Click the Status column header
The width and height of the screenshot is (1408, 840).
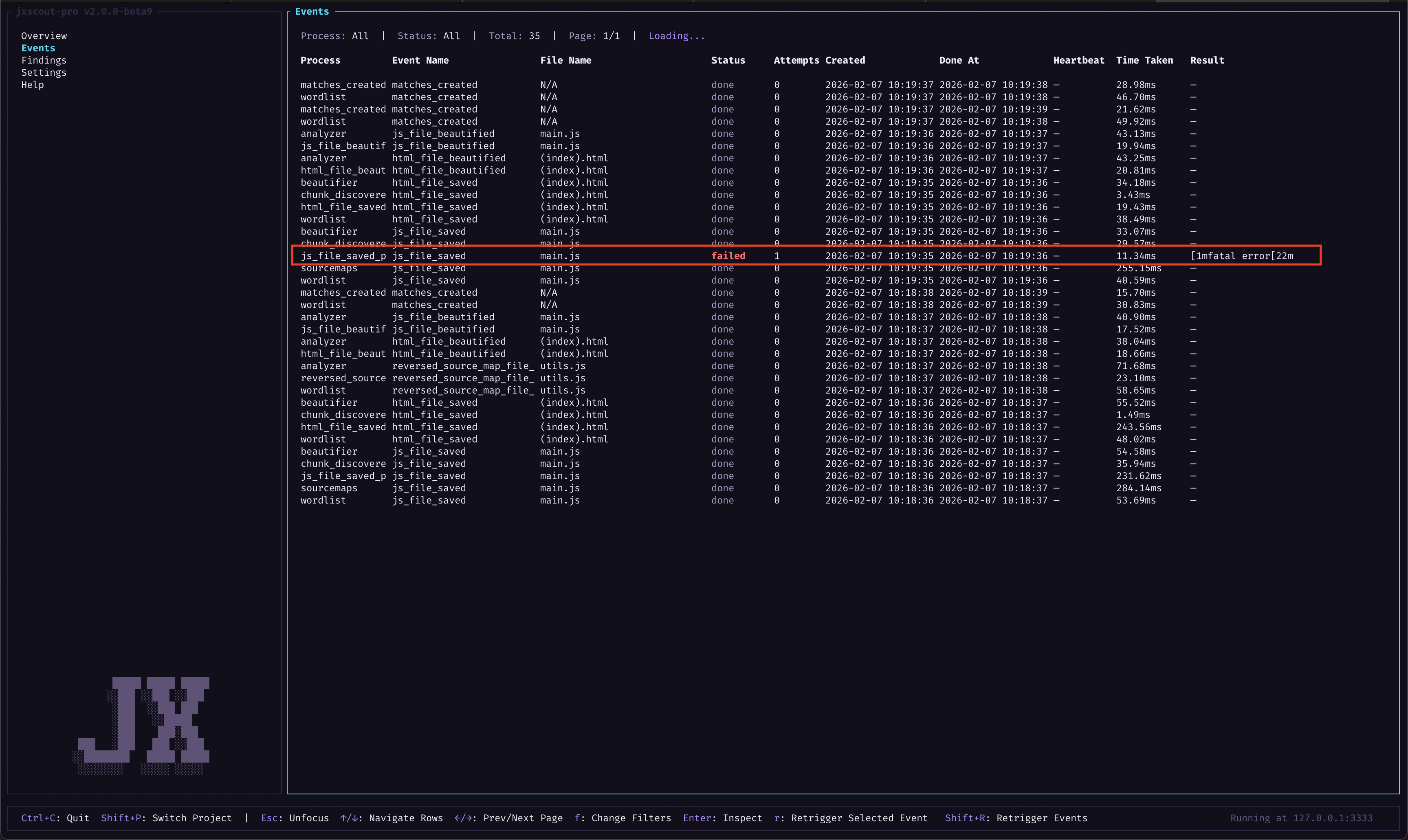pyautogui.click(x=728, y=60)
